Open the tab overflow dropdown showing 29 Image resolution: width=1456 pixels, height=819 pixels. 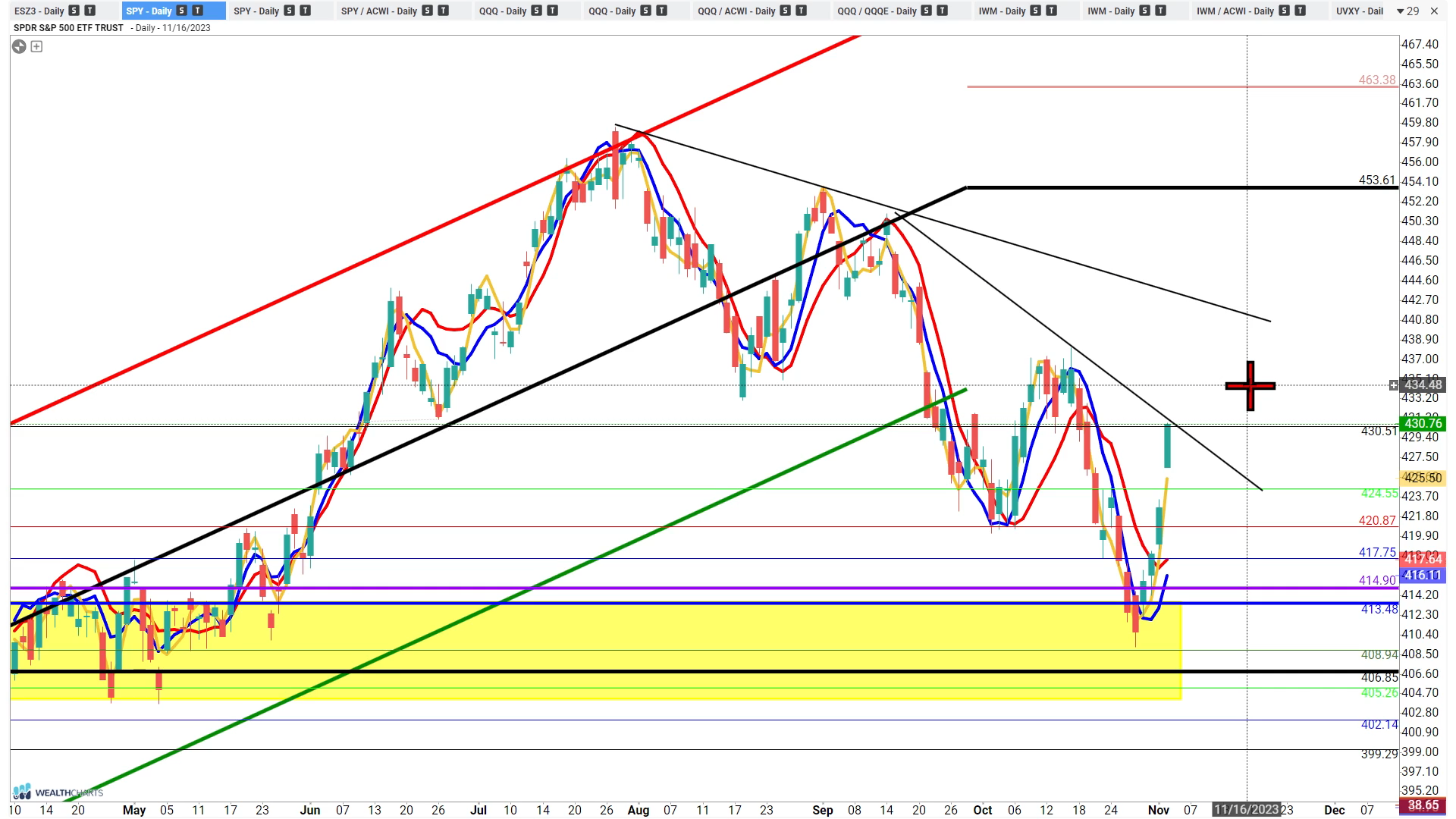(1408, 11)
